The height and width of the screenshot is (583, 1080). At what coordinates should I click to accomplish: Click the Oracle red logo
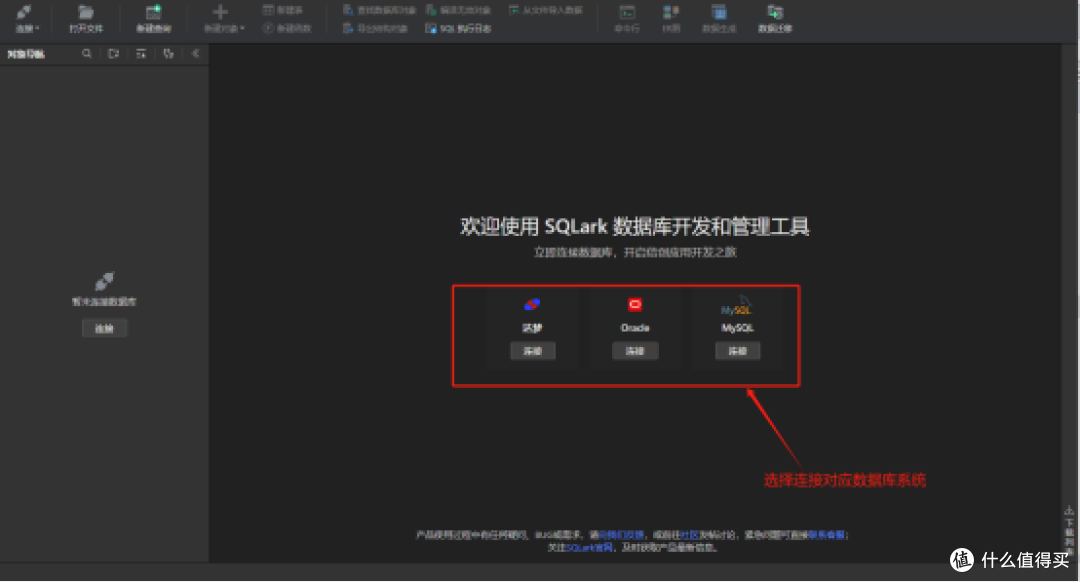point(635,304)
